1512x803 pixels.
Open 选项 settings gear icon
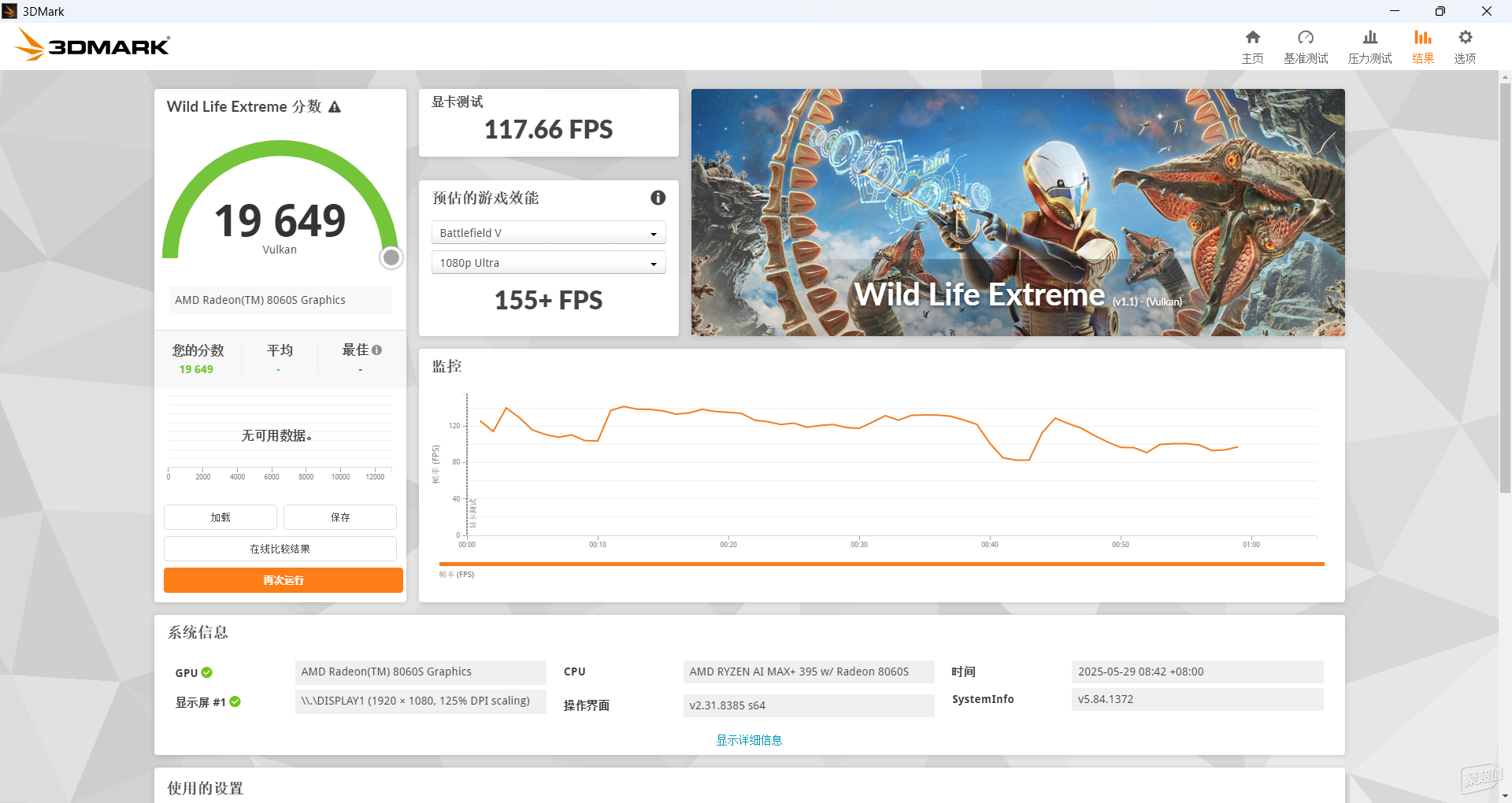click(1465, 37)
